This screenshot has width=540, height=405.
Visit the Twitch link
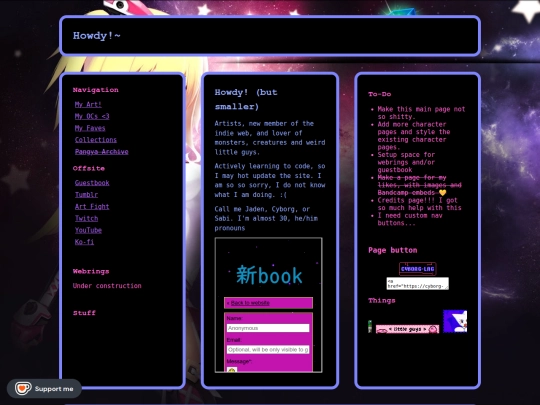pyautogui.click(x=86, y=218)
